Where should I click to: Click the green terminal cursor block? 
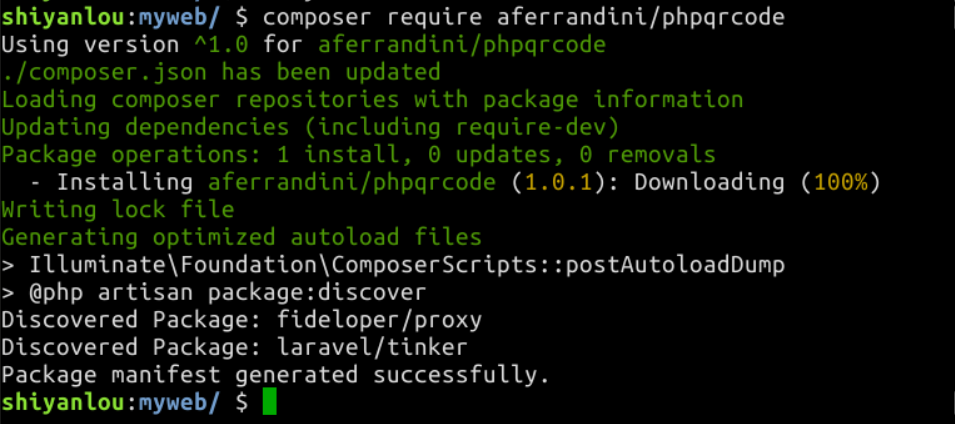click(269, 401)
